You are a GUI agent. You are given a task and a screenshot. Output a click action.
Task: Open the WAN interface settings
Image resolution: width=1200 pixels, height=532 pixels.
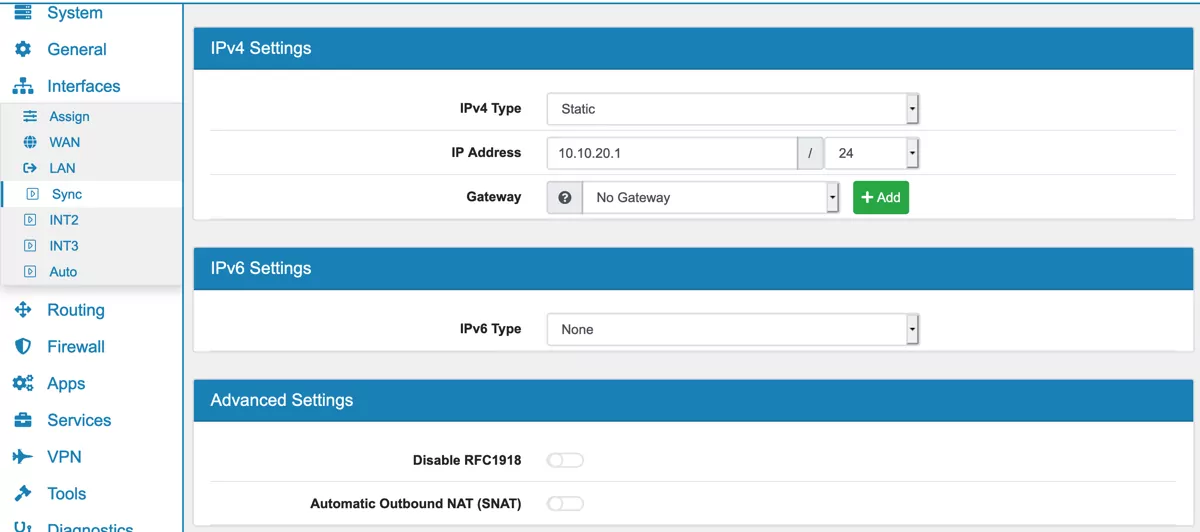click(x=65, y=143)
